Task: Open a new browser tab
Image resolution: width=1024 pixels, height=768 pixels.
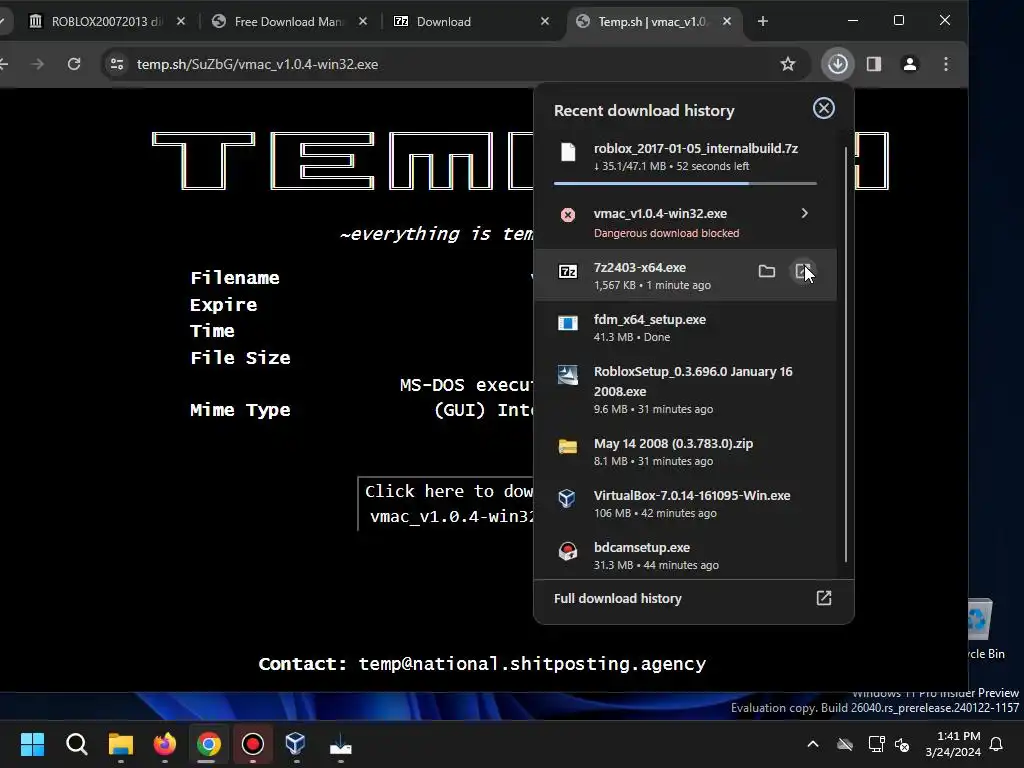Action: click(x=763, y=22)
